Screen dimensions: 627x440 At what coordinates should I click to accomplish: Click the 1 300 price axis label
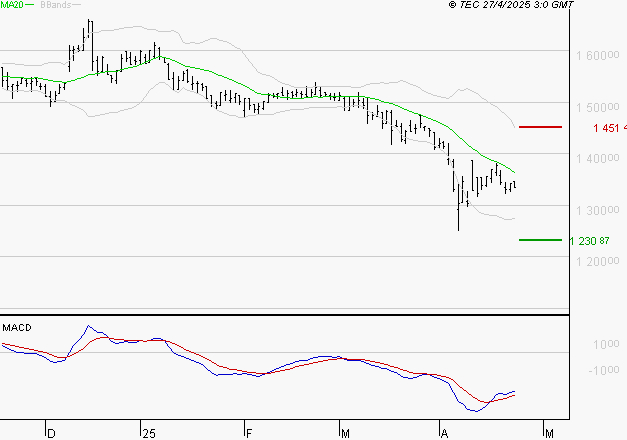point(596,211)
